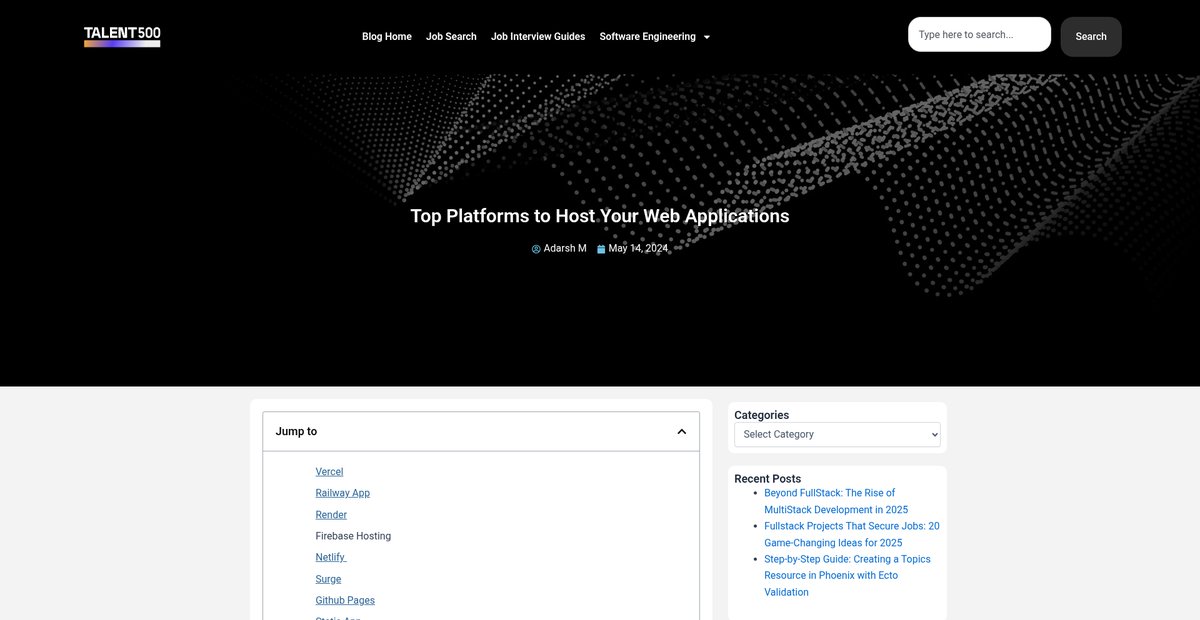This screenshot has height=620, width=1200.
Task: Click the Search button
Action: tap(1091, 37)
